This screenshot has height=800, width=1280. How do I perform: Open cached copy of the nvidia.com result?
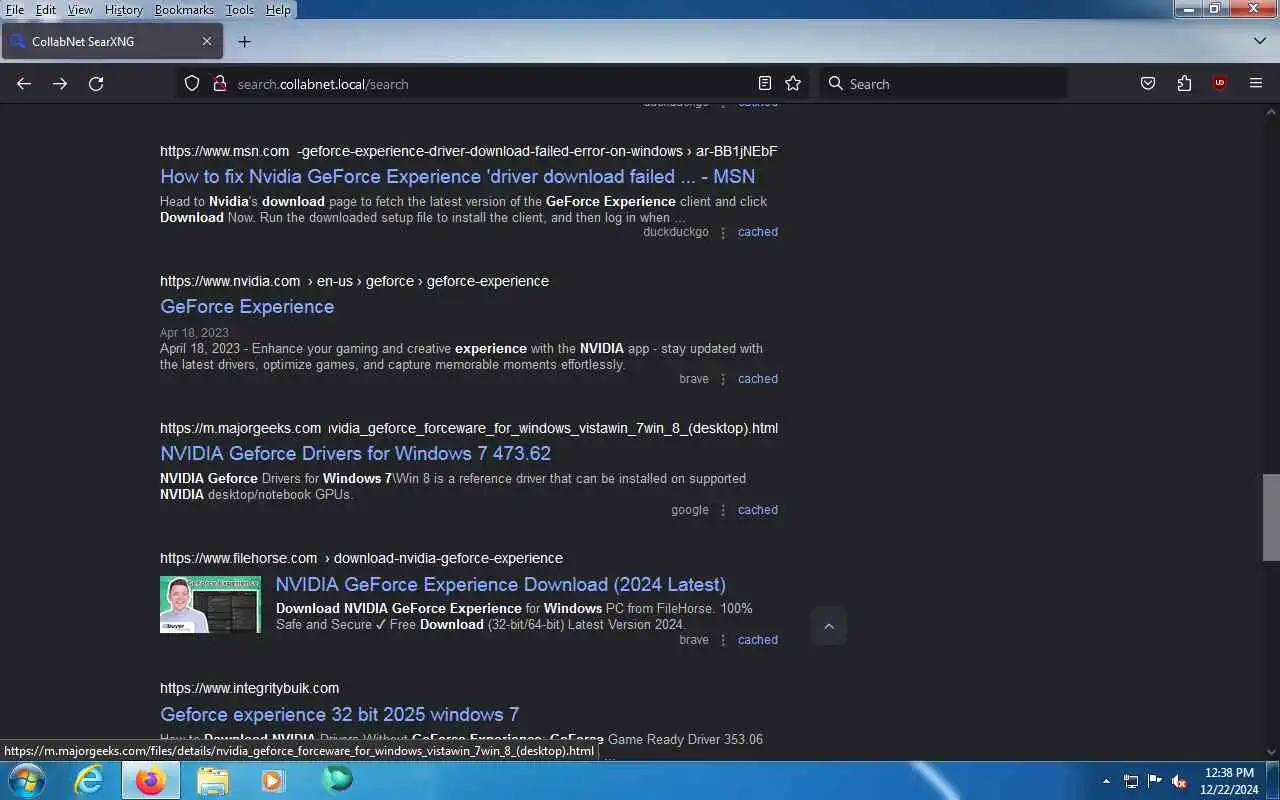pos(758,379)
